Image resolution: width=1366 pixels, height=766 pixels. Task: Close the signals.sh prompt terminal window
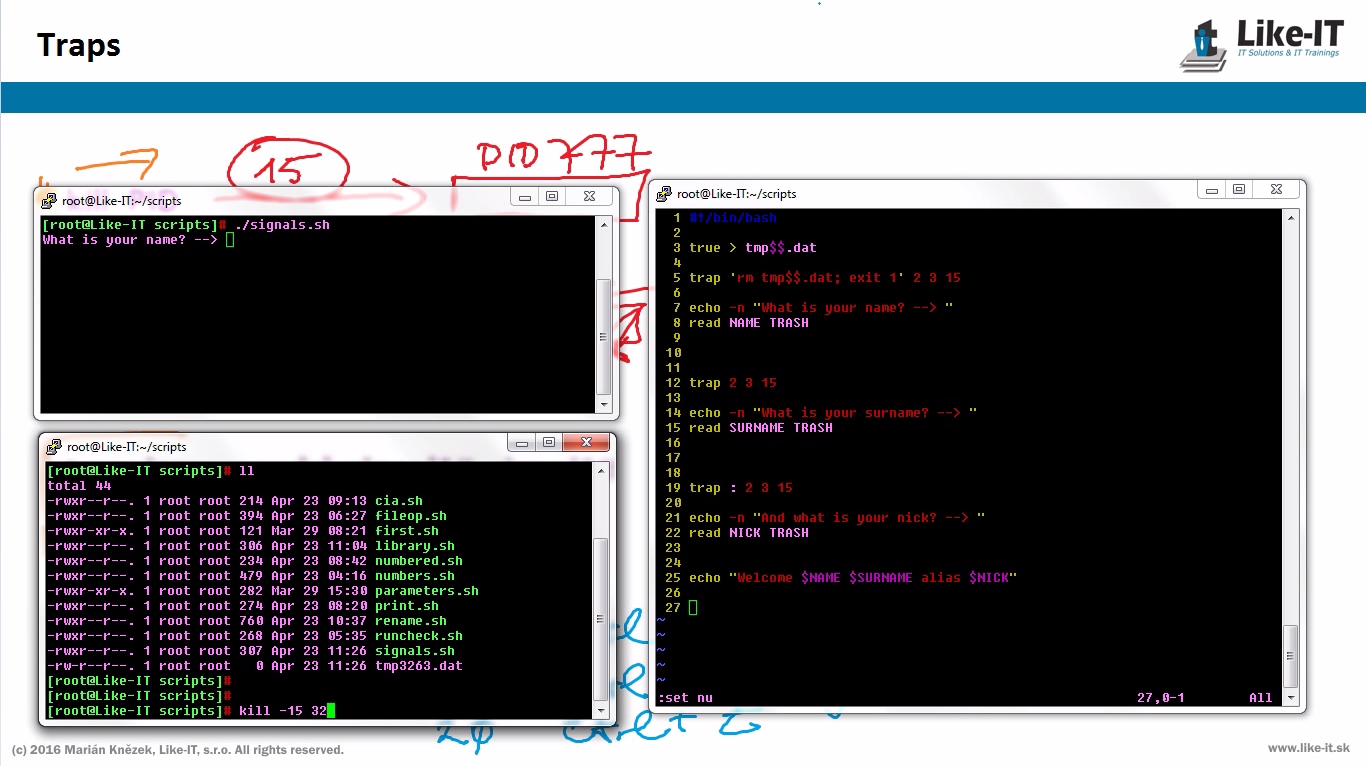(589, 197)
